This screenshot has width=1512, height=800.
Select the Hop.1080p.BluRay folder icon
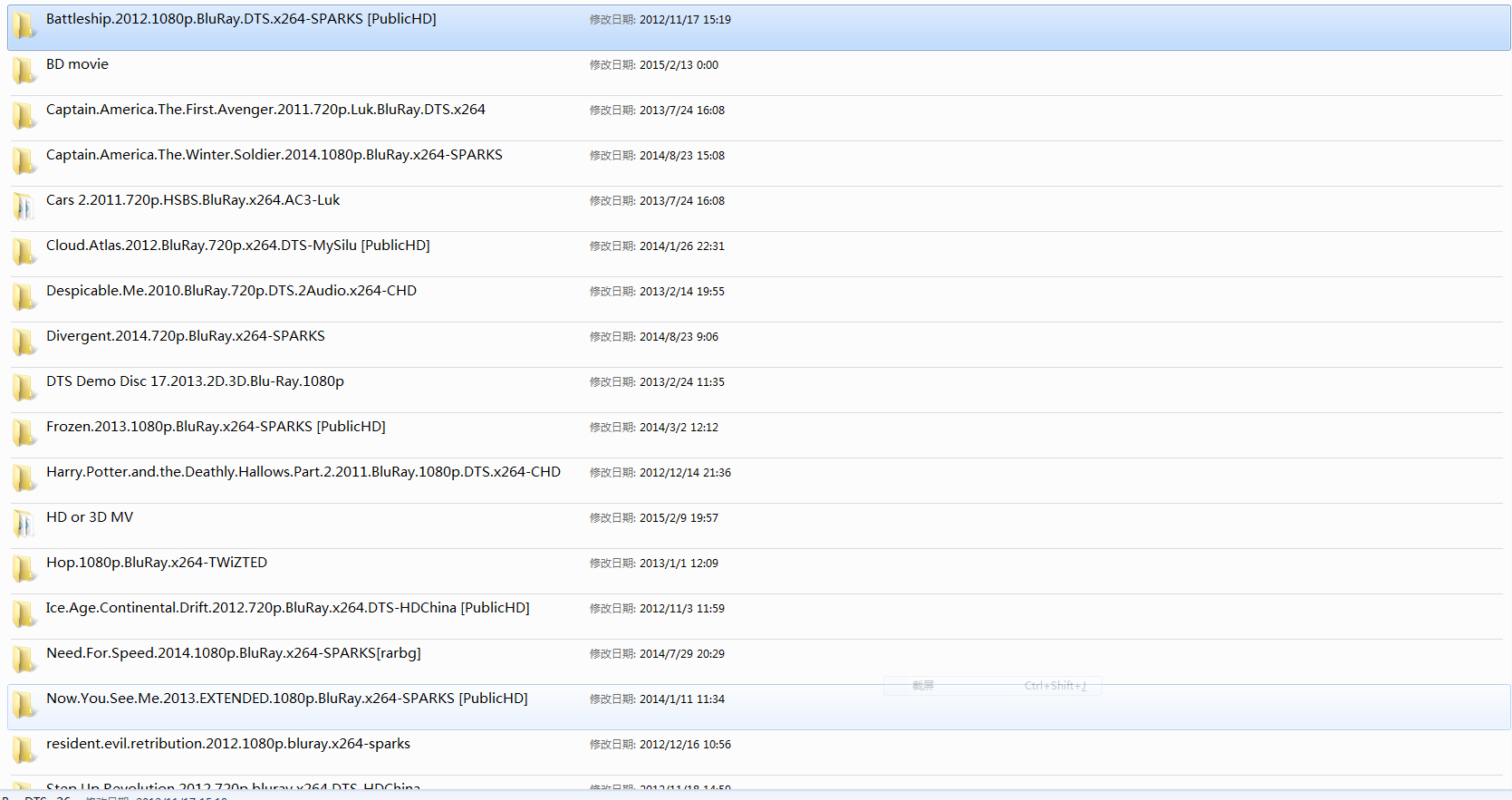point(24,570)
